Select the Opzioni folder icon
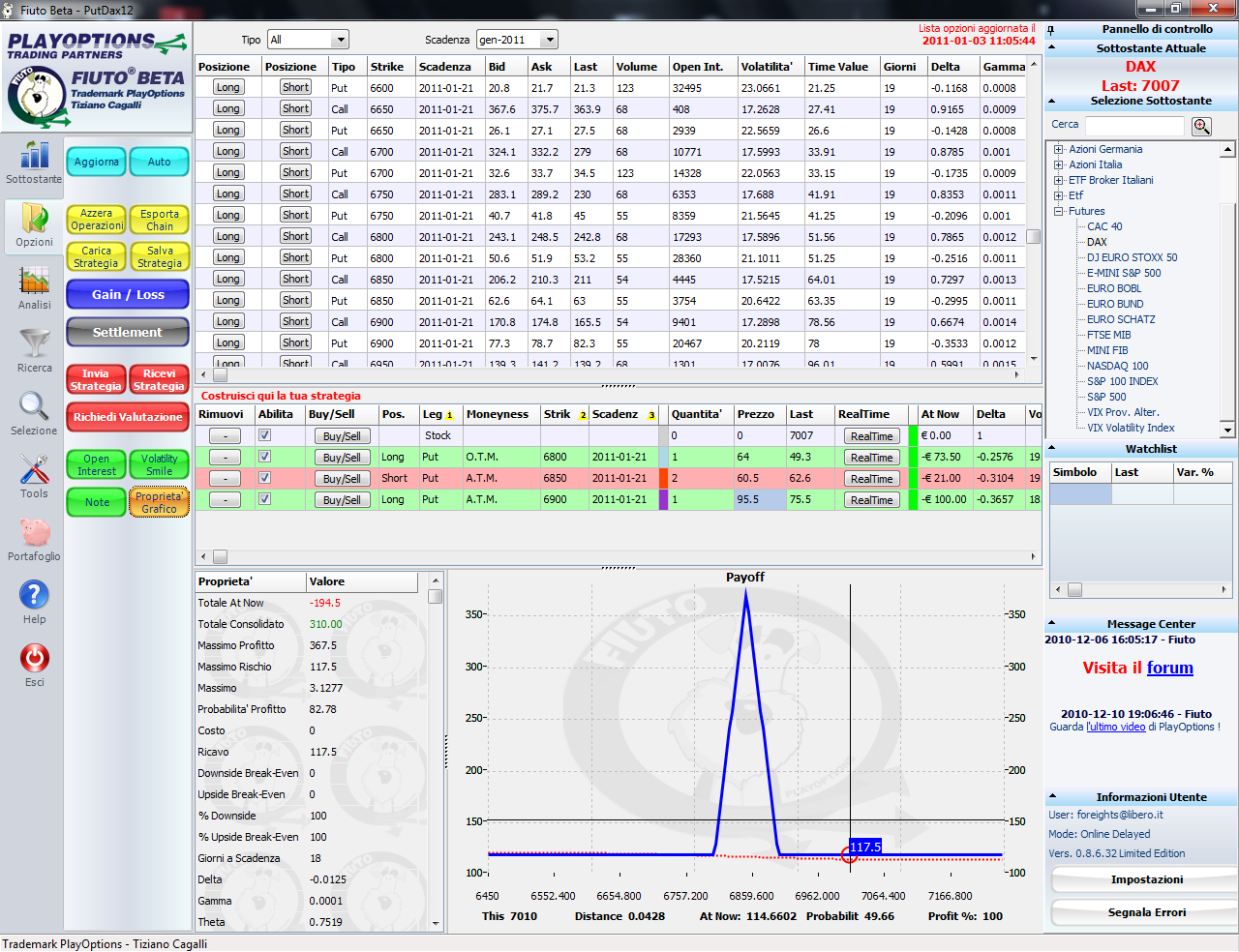 pyautogui.click(x=34, y=218)
